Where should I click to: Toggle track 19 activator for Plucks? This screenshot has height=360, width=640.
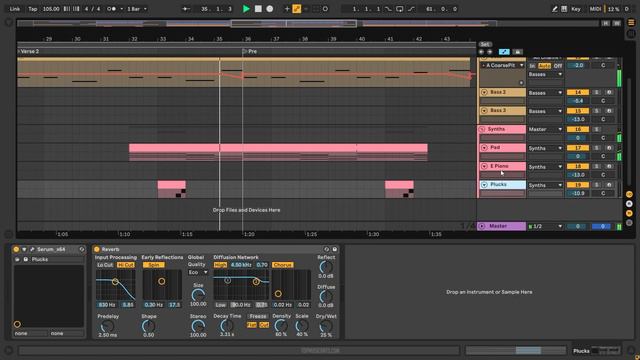[x=578, y=185]
